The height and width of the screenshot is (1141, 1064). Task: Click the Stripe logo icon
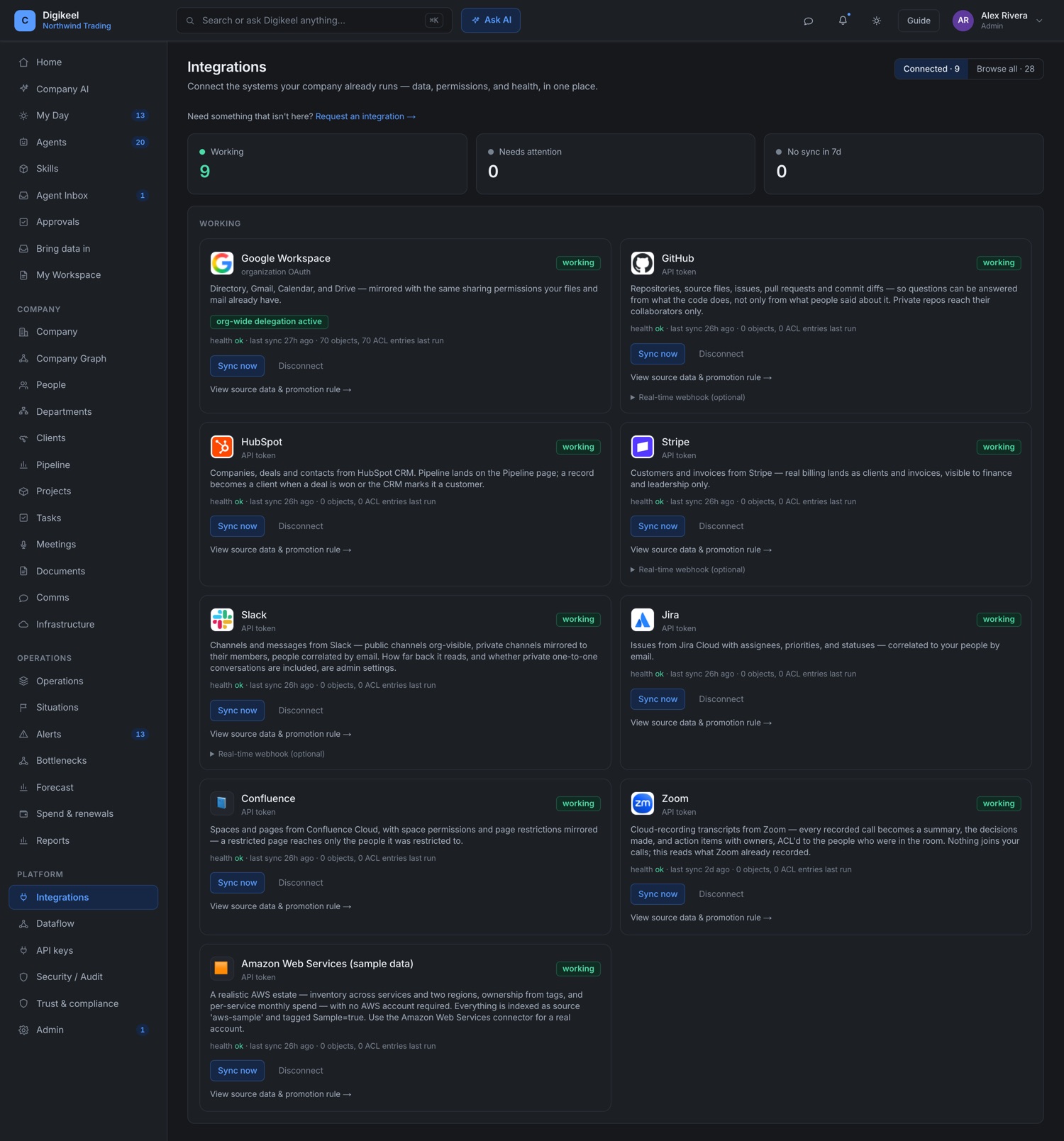643,447
